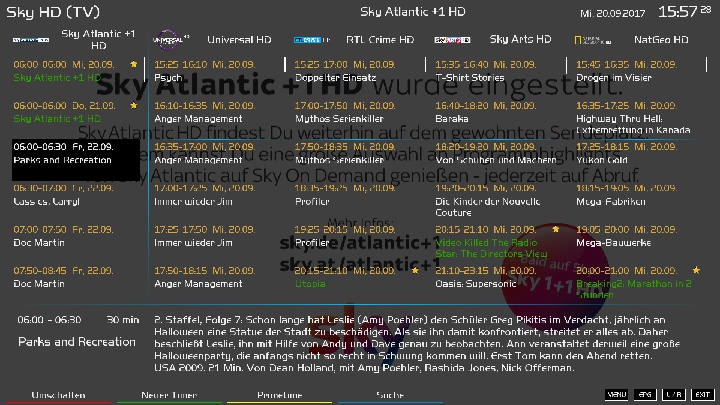Select Baraka 16:40-18:20 entry

pyautogui.click(x=498, y=112)
